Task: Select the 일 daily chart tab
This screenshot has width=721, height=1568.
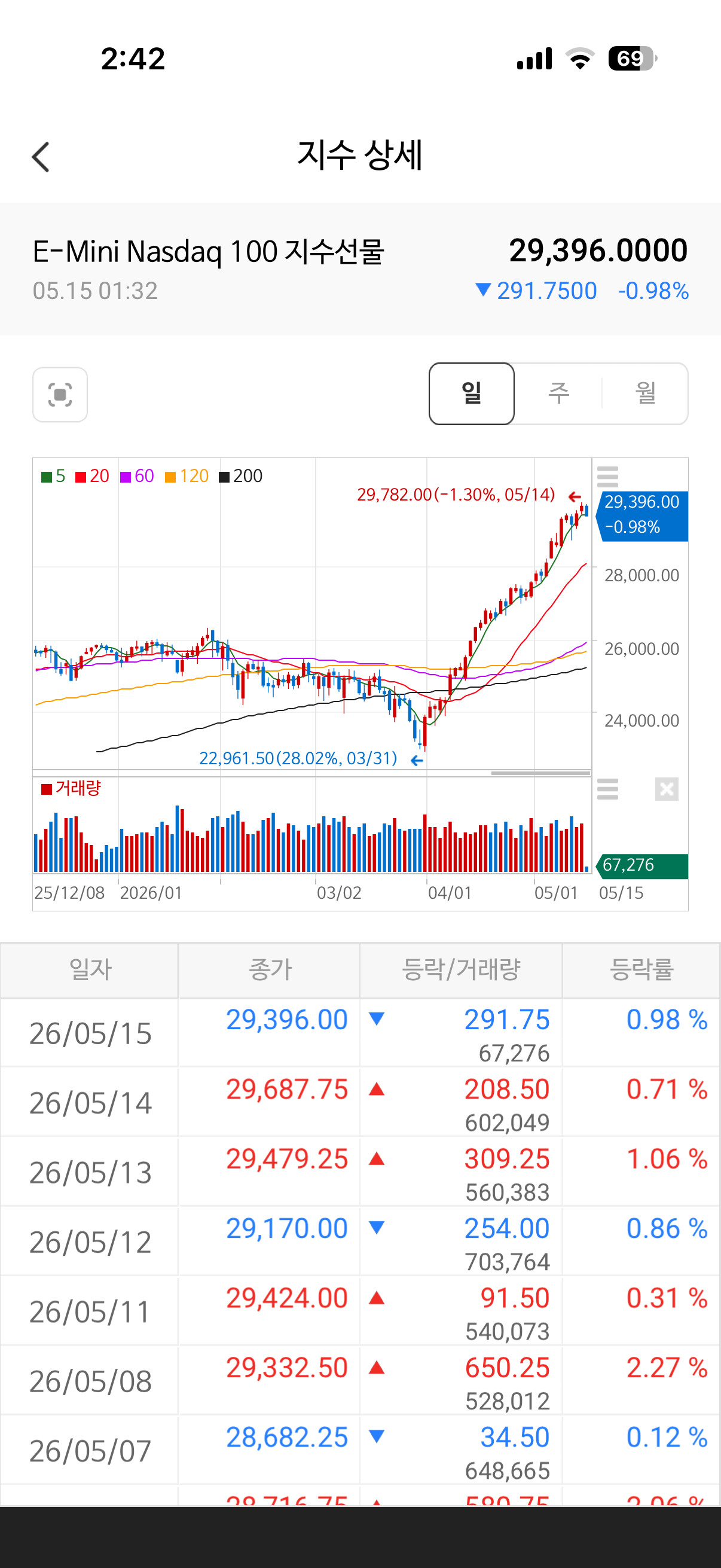Action: [472, 393]
